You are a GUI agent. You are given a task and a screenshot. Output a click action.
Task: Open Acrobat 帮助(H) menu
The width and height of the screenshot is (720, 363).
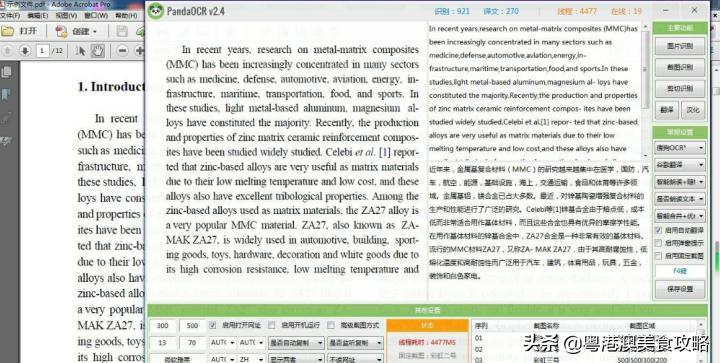126,16
